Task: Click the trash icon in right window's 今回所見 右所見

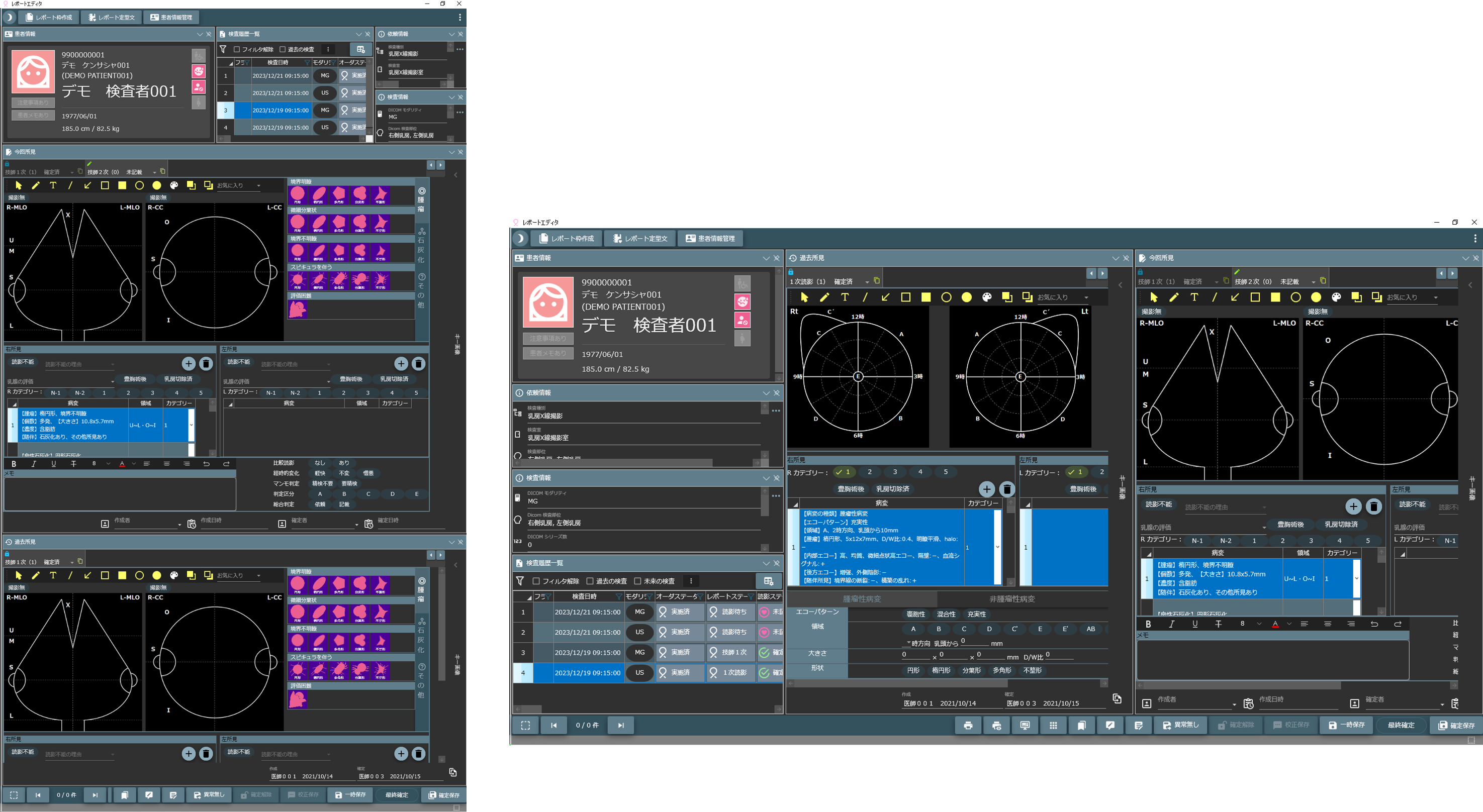Action: pyautogui.click(x=1373, y=506)
